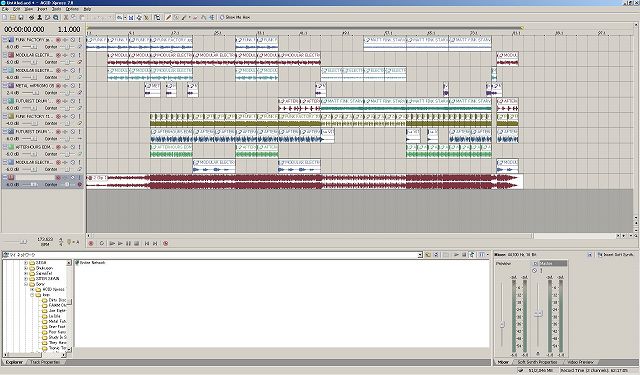Viewport: 640px width, 375px height.
Task: Collapse the Sony folder in tree
Action: point(26,284)
